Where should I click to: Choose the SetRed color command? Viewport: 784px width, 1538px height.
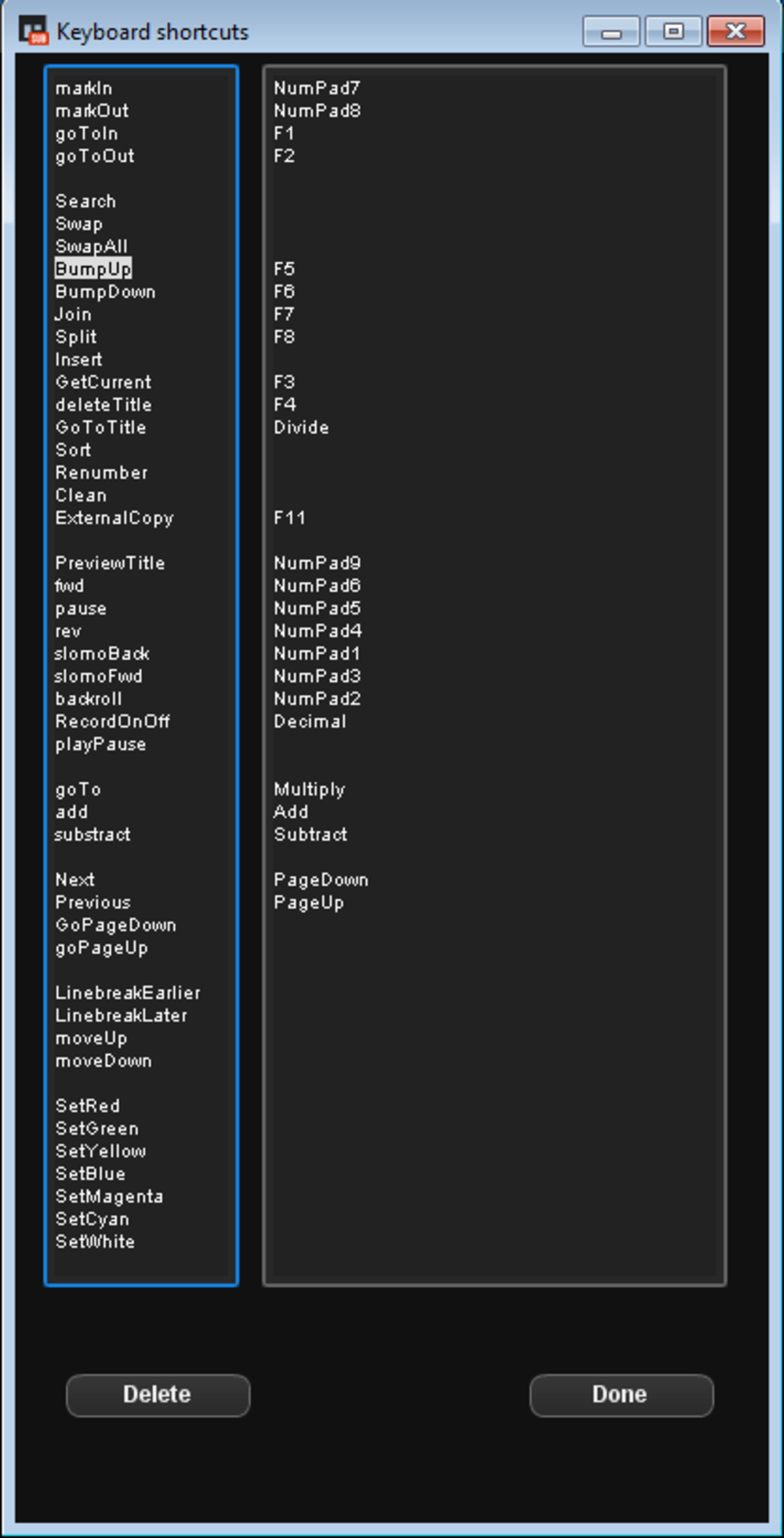click(x=87, y=1106)
